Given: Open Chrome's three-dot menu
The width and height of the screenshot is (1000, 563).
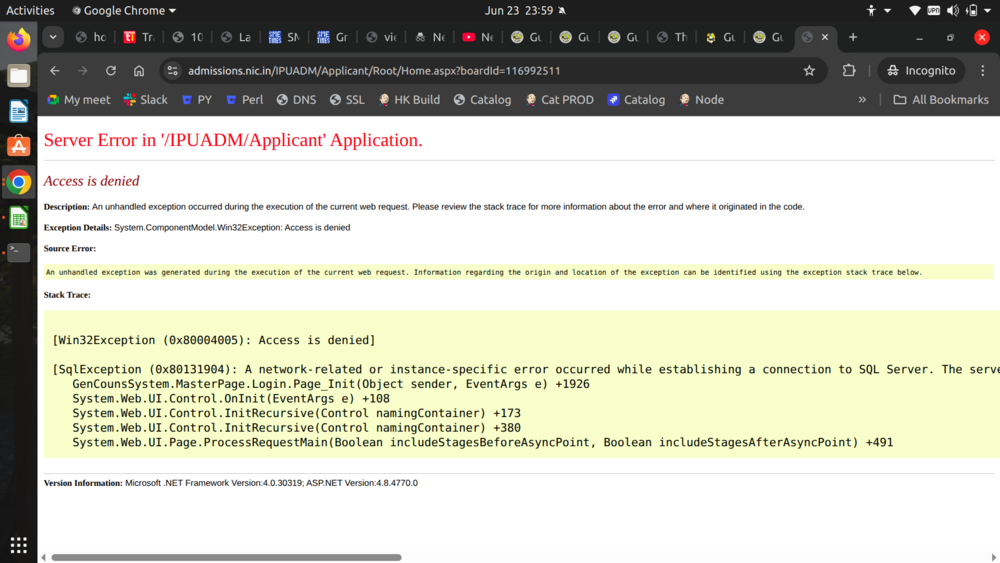Looking at the screenshot, I should 981,71.
